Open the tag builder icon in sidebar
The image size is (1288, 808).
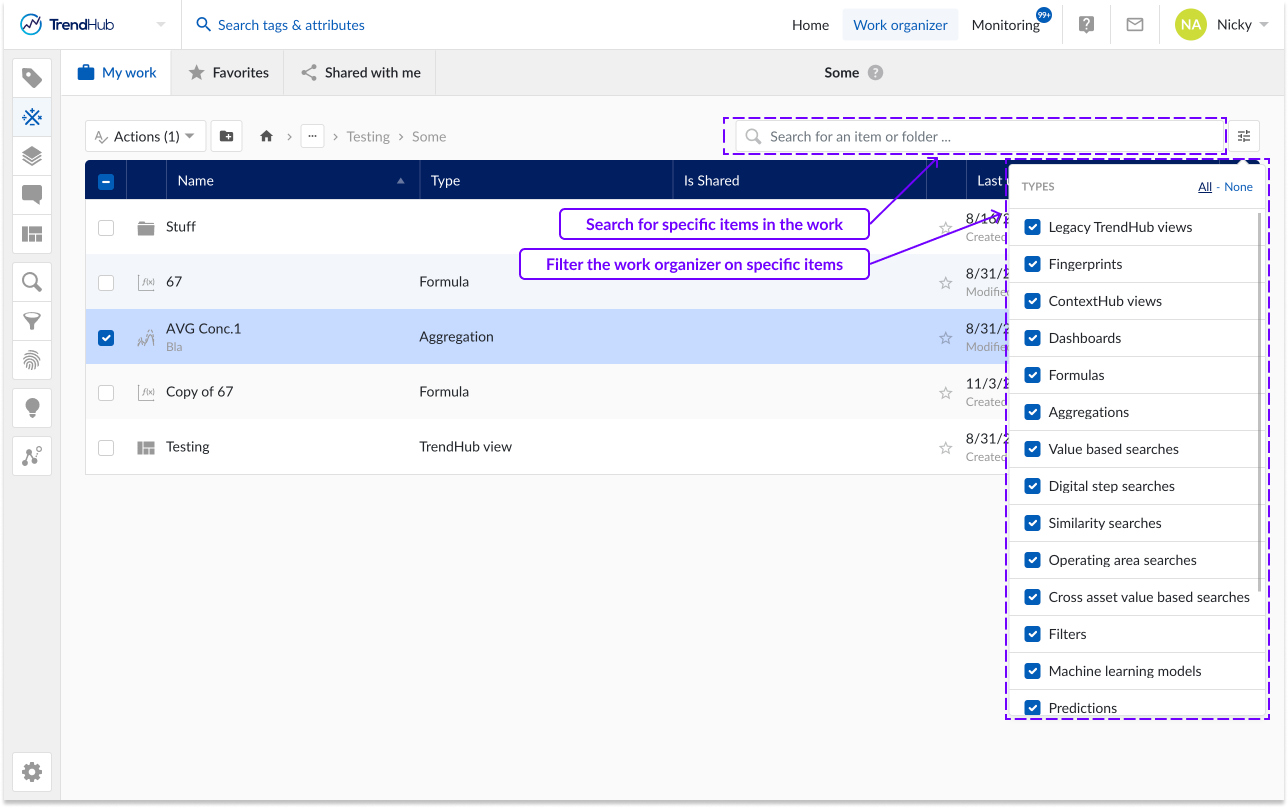[32, 78]
